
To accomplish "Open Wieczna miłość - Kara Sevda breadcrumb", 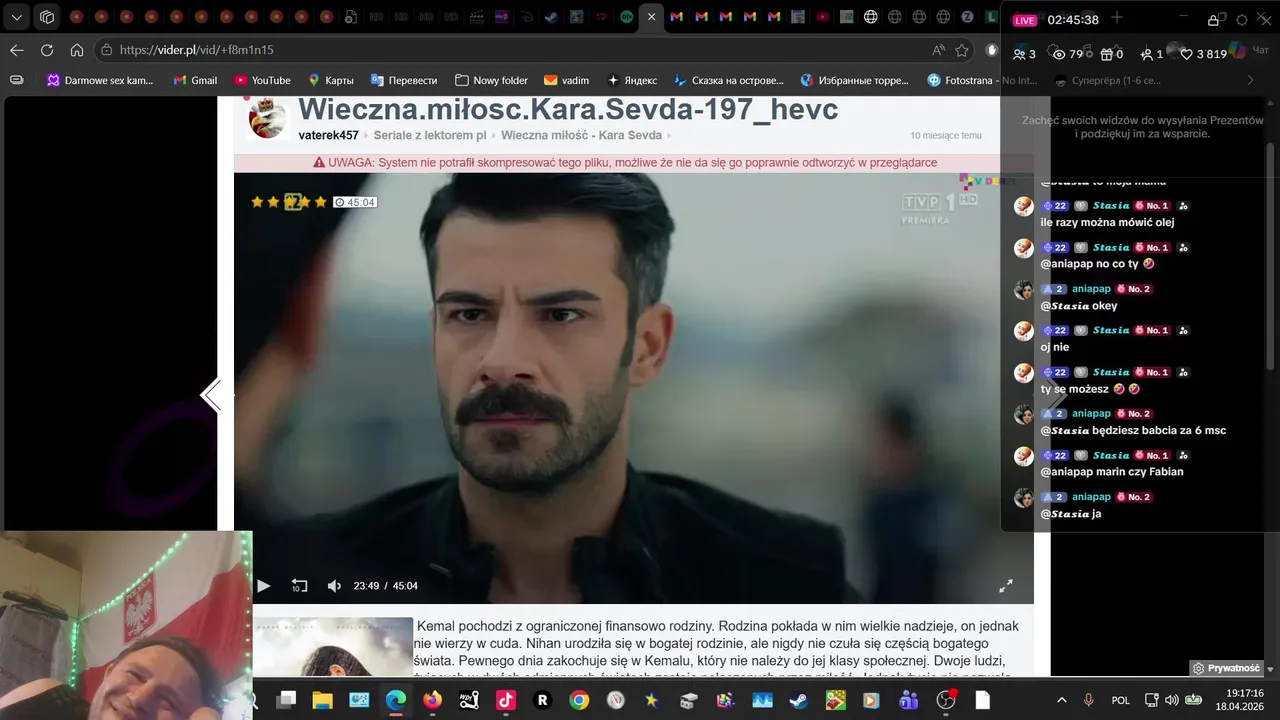I will [x=581, y=135].
